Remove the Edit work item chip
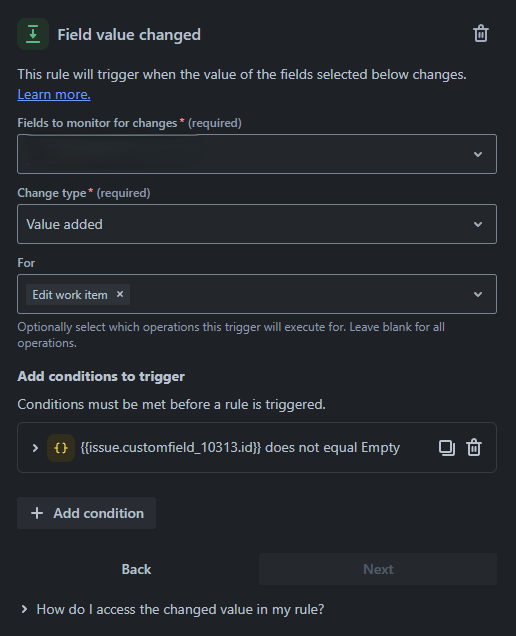Image resolution: width=516 pixels, height=636 pixels. (x=120, y=294)
